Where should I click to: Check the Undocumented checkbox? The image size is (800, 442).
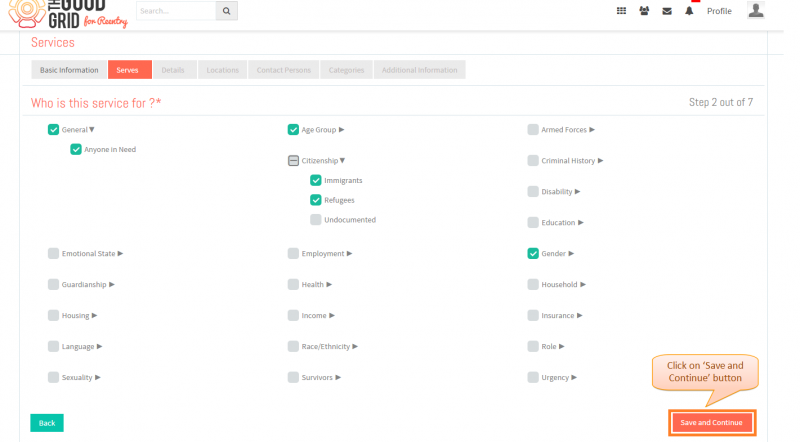tap(316, 220)
